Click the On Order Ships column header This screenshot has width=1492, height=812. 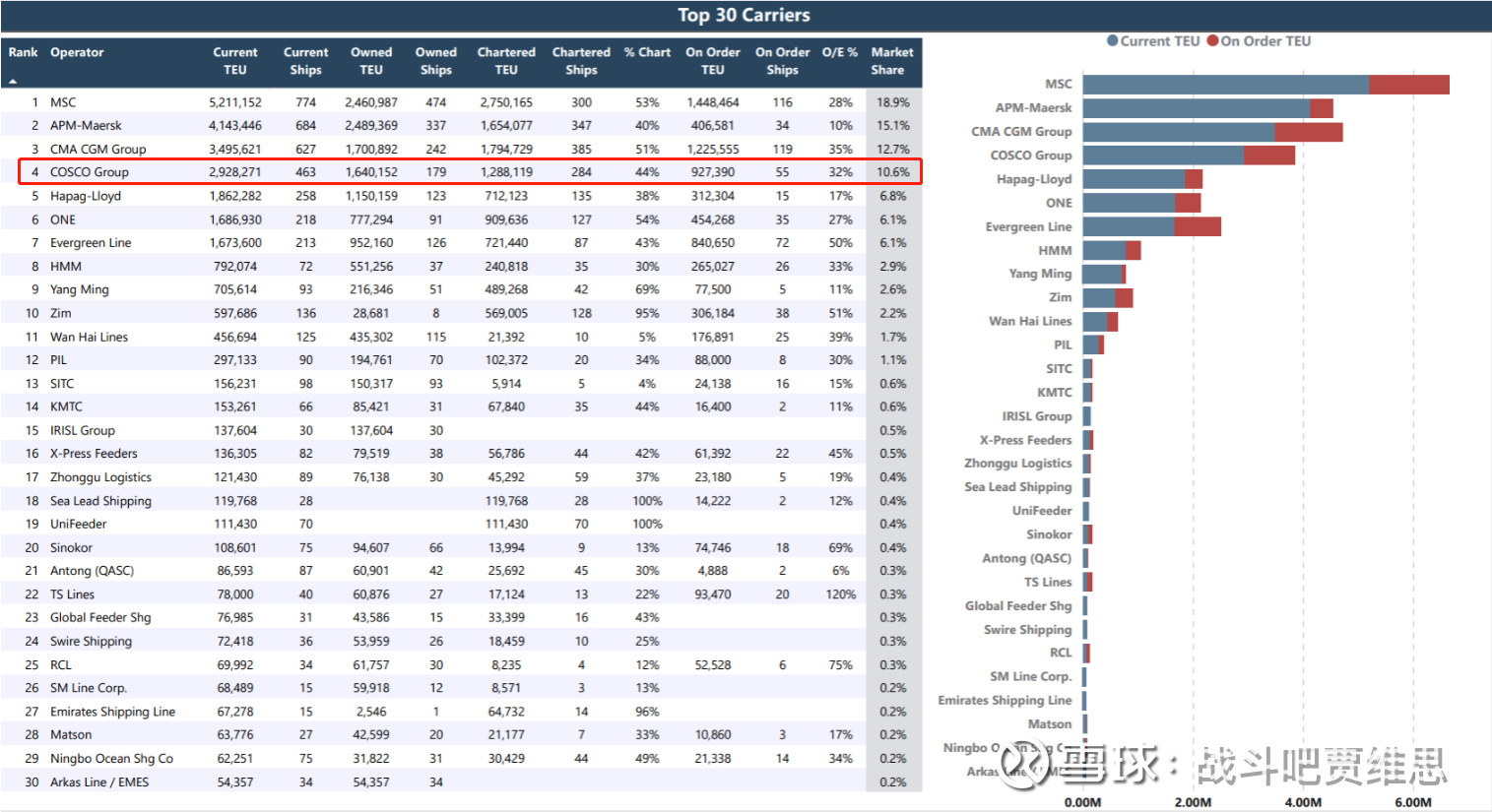[x=783, y=61]
